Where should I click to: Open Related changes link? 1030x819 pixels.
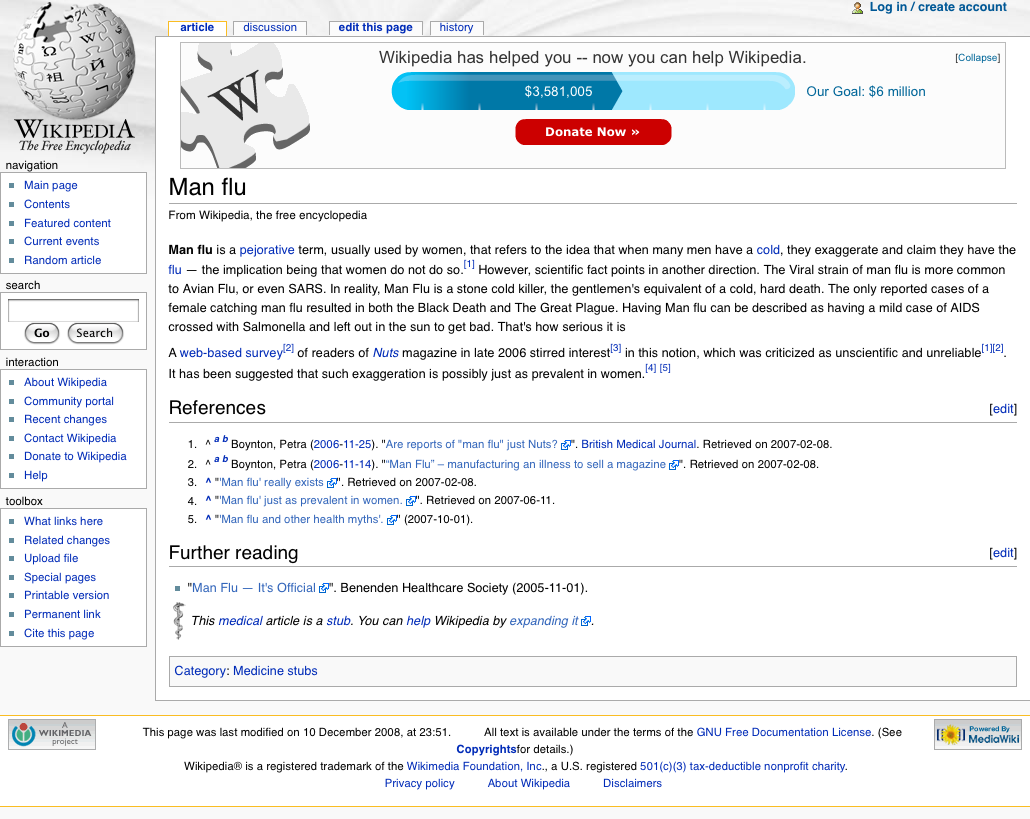pos(67,541)
